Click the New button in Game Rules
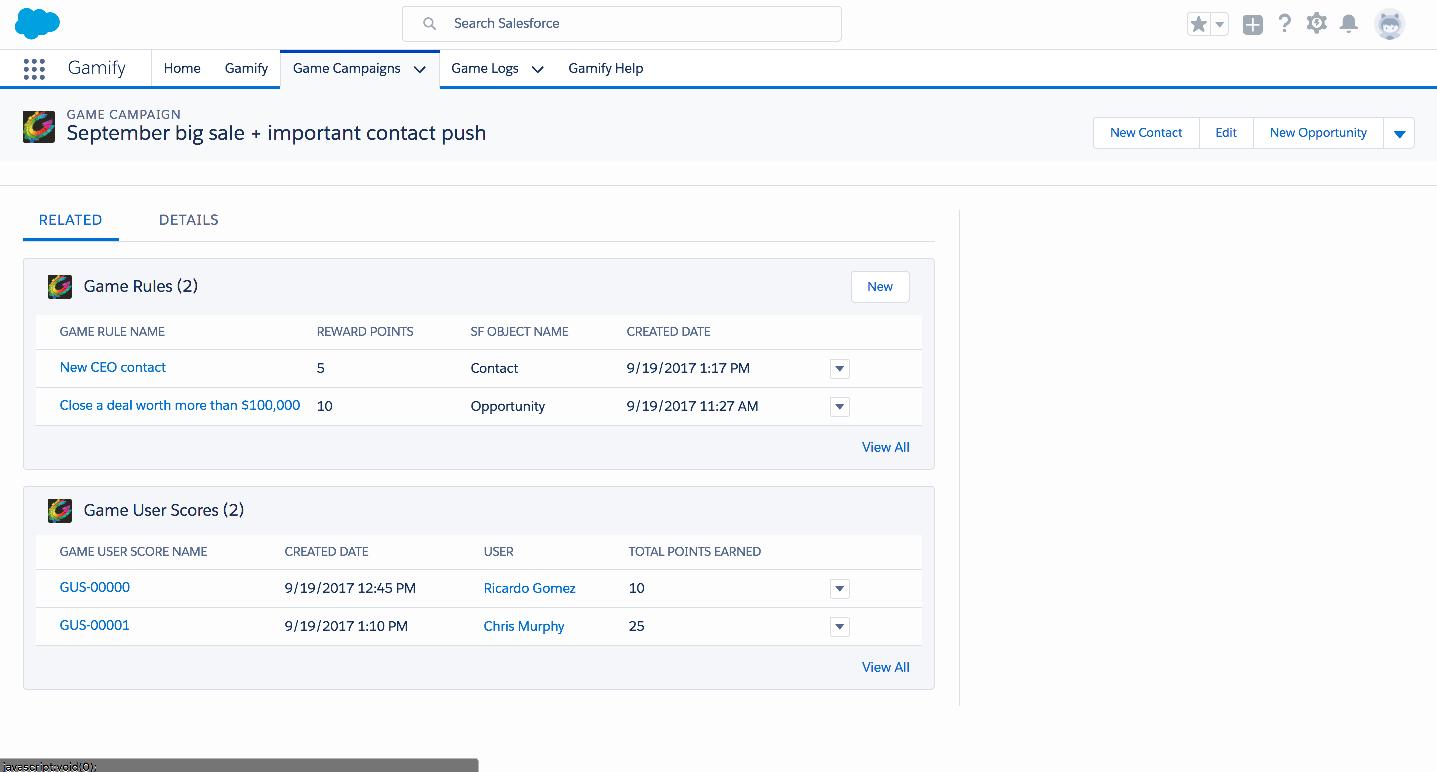This screenshot has width=1437, height=772. [x=879, y=287]
